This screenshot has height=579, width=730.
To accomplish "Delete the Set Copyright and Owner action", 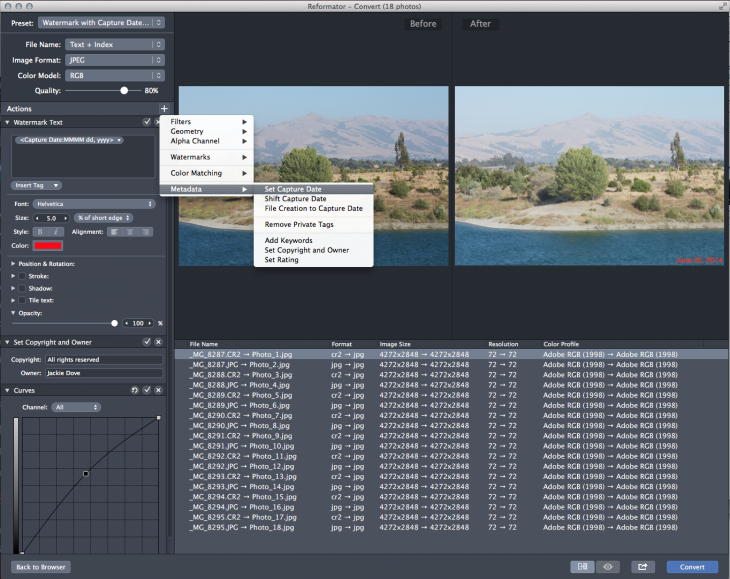I will 158,342.
